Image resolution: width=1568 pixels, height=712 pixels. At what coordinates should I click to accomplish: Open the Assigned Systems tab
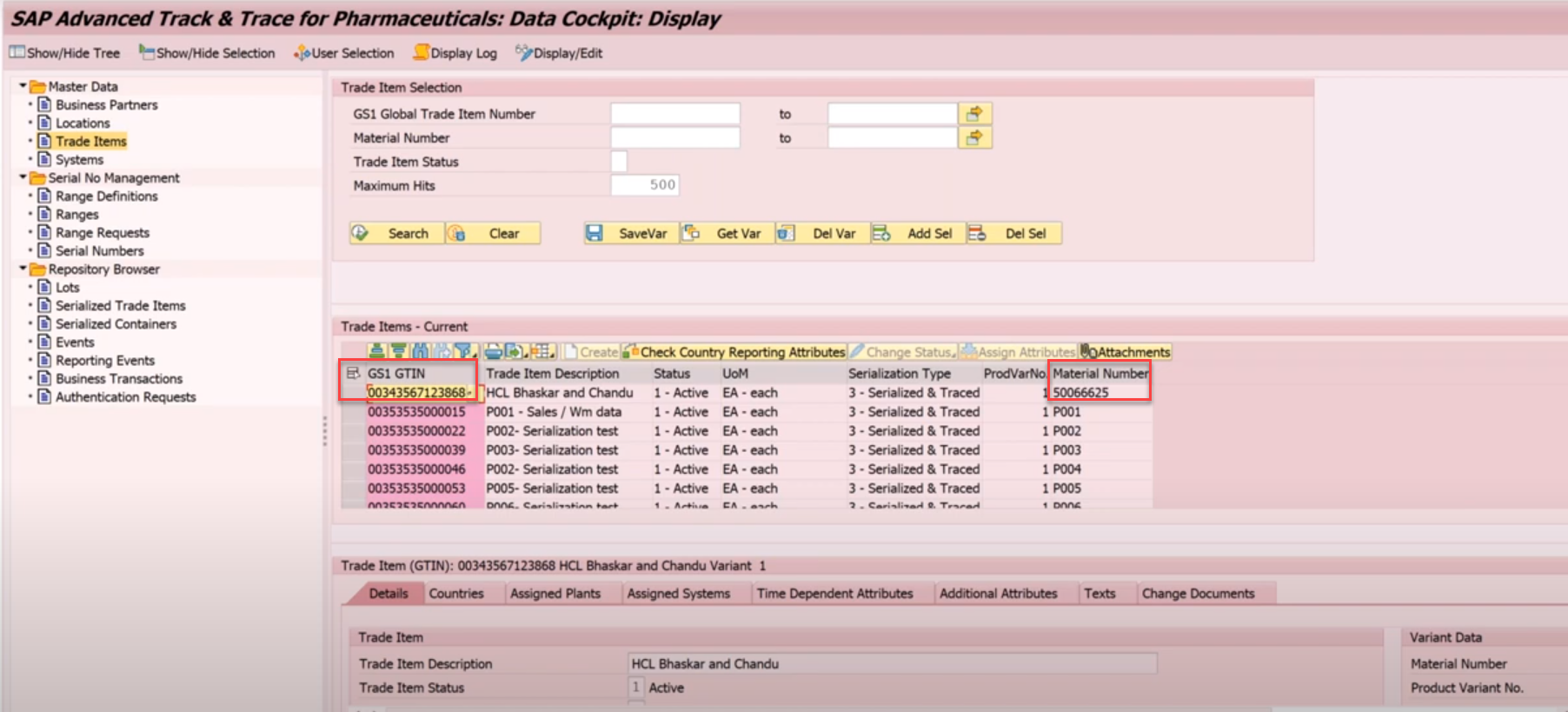679,593
